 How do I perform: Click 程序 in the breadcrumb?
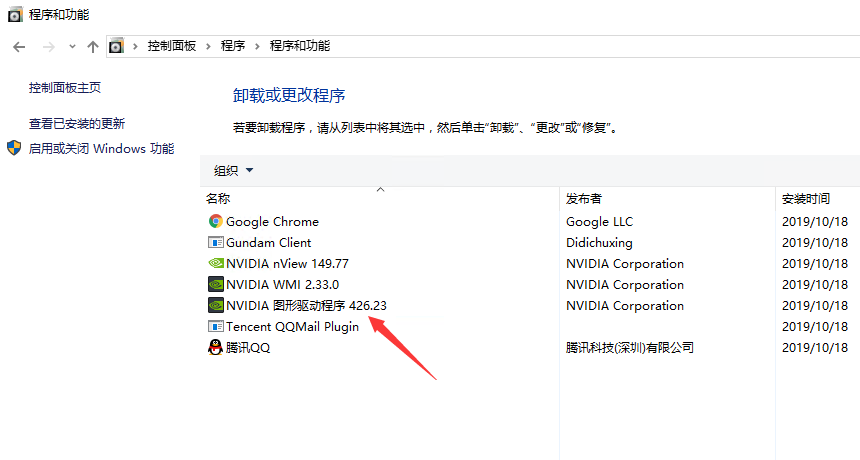coord(233,46)
